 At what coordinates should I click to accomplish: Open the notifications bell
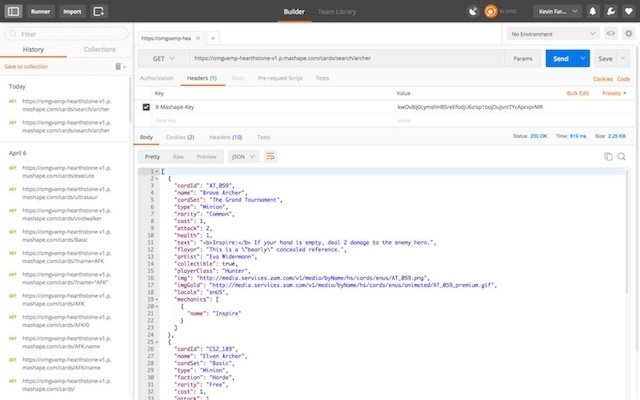(x=592, y=11)
